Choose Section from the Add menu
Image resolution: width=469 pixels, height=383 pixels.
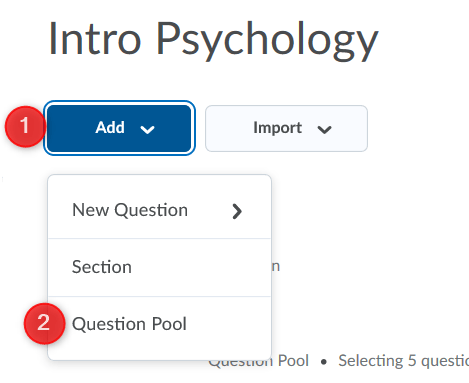point(159,267)
